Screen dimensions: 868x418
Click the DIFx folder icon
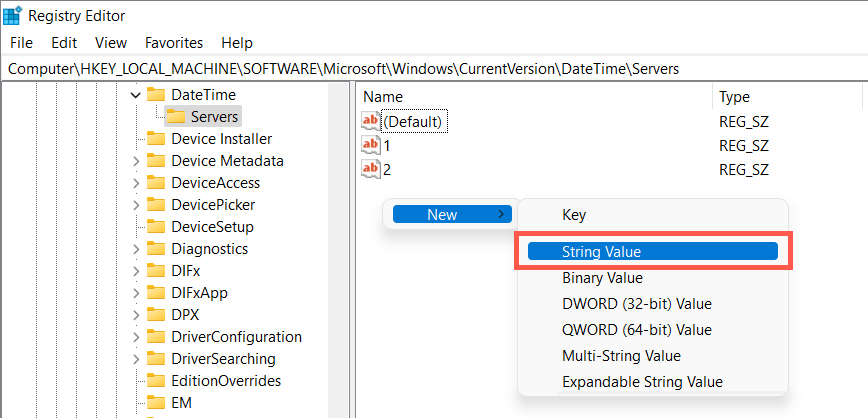pos(156,271)
